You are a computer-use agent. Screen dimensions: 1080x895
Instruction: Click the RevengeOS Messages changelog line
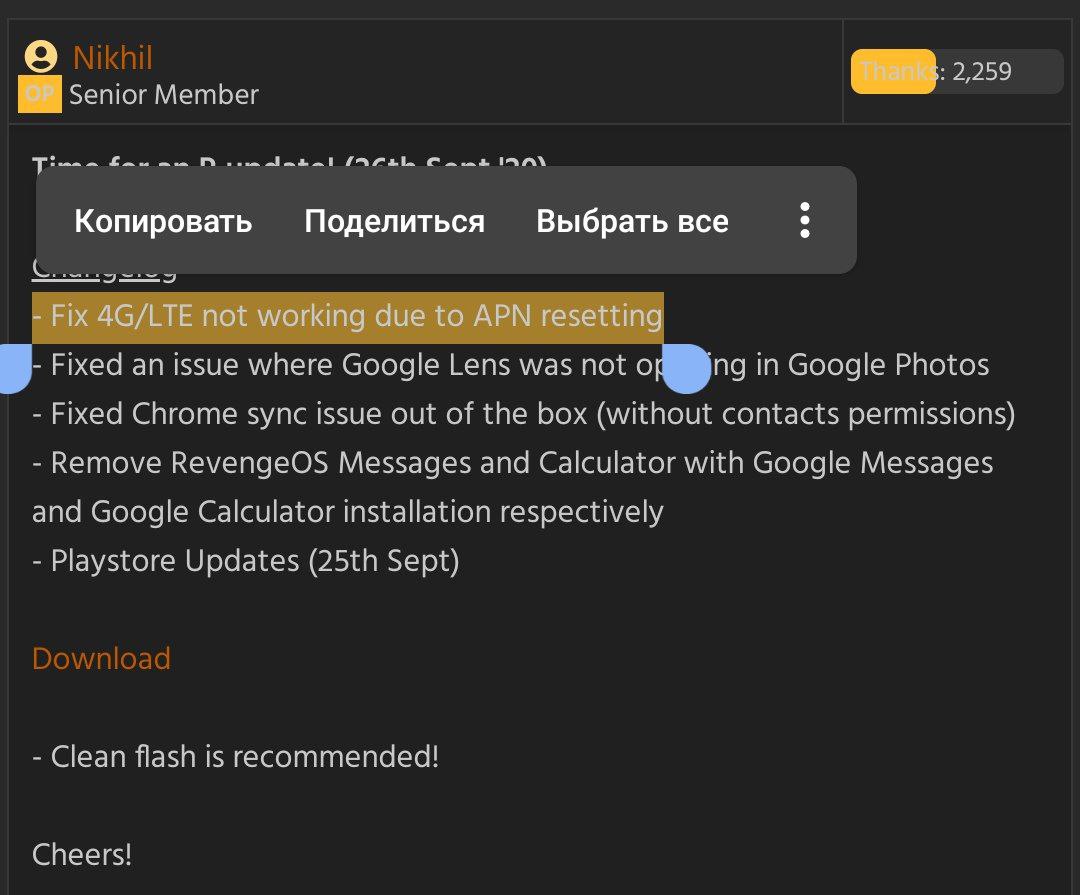pyautogui.click(x=512, y=487)
